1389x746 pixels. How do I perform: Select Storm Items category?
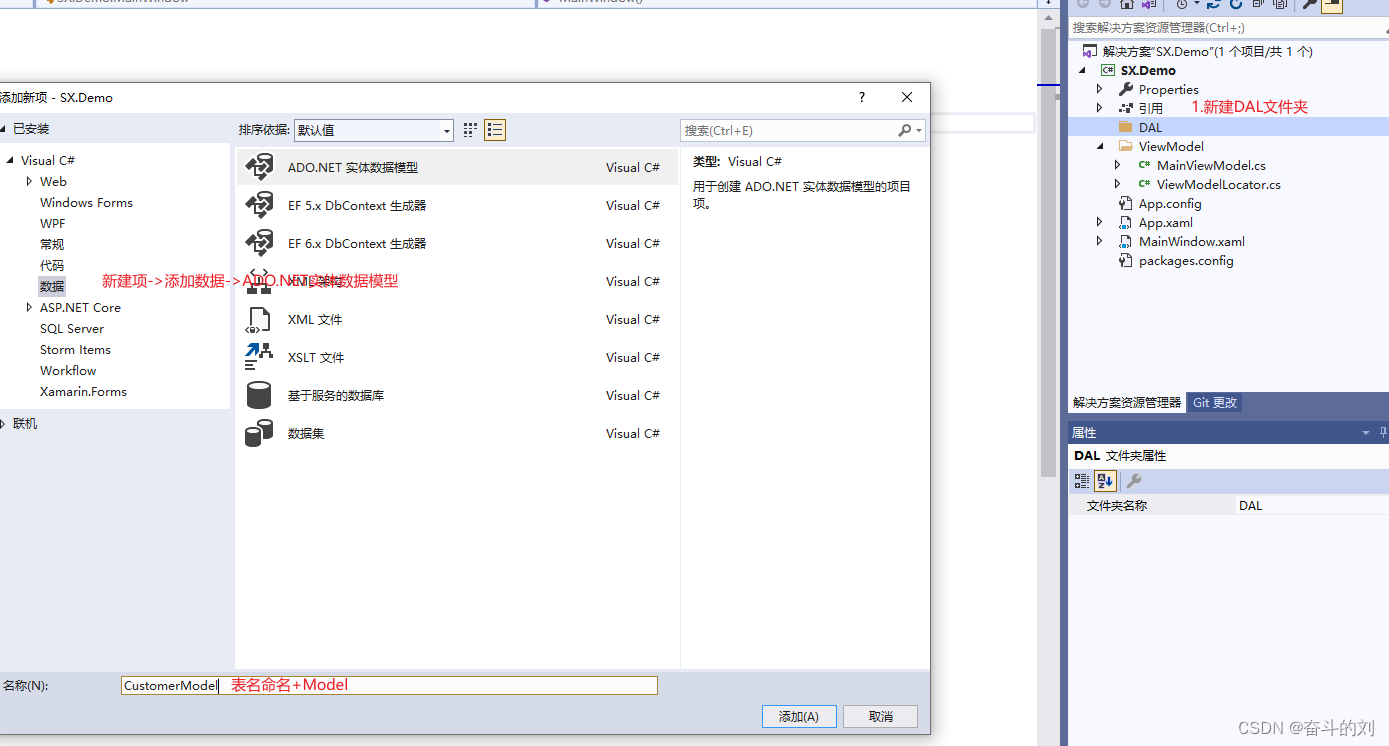pyautogui.click(x=75, y=349)
